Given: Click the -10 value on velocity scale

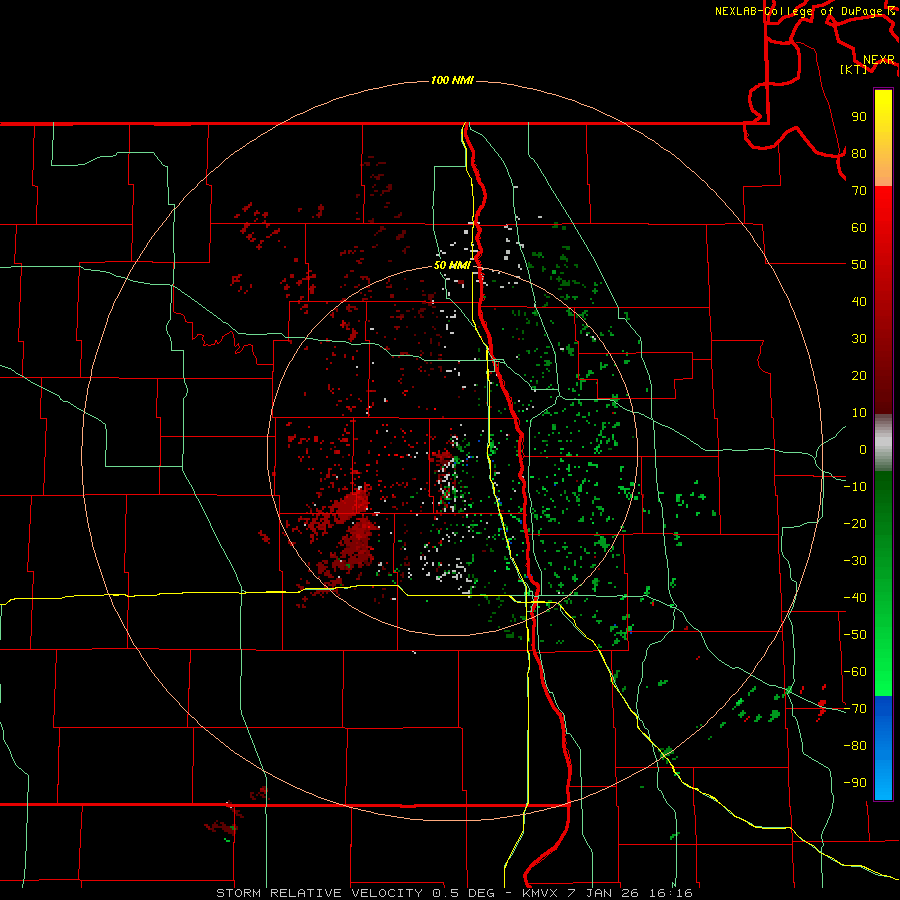Looking at the screenshot, I should click(x=855, y=487).
